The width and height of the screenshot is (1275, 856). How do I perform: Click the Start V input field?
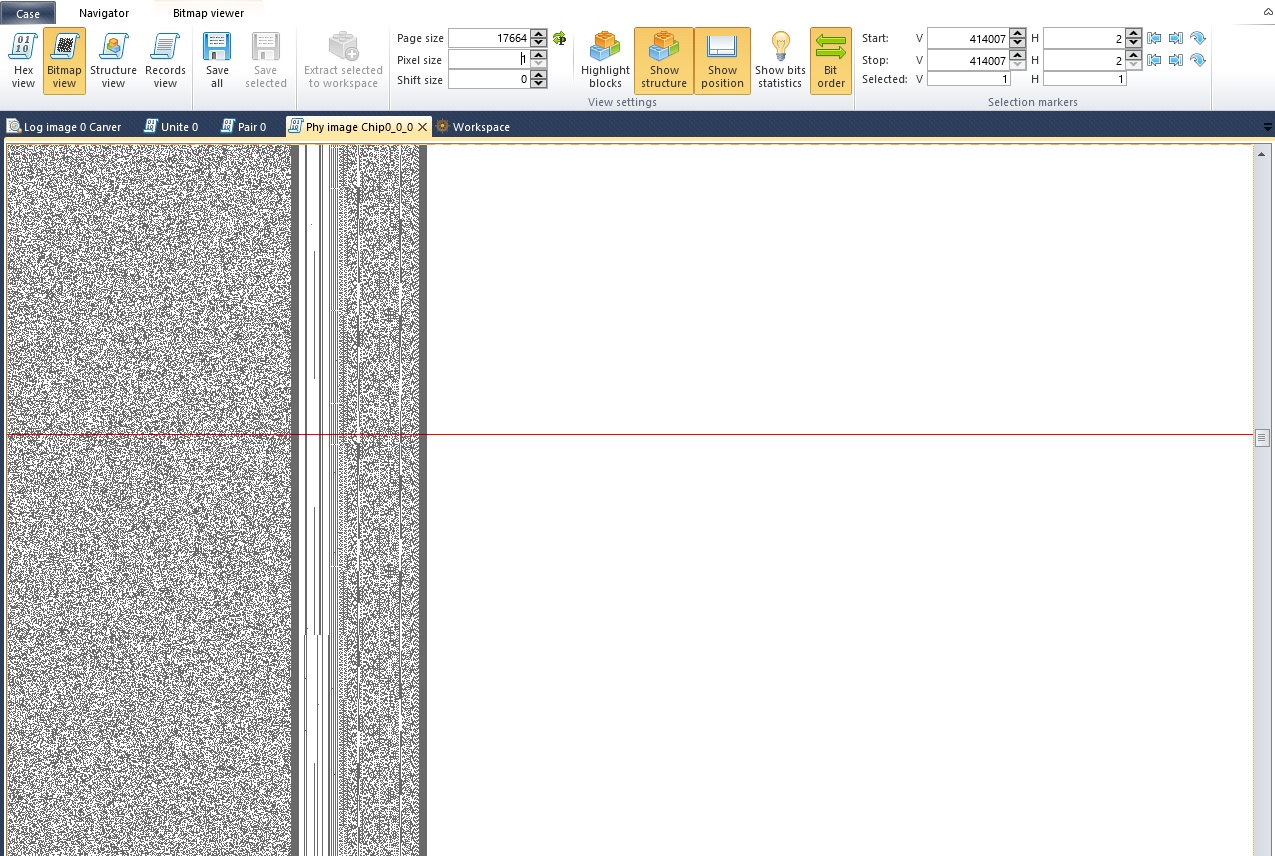tap(968, 38)
